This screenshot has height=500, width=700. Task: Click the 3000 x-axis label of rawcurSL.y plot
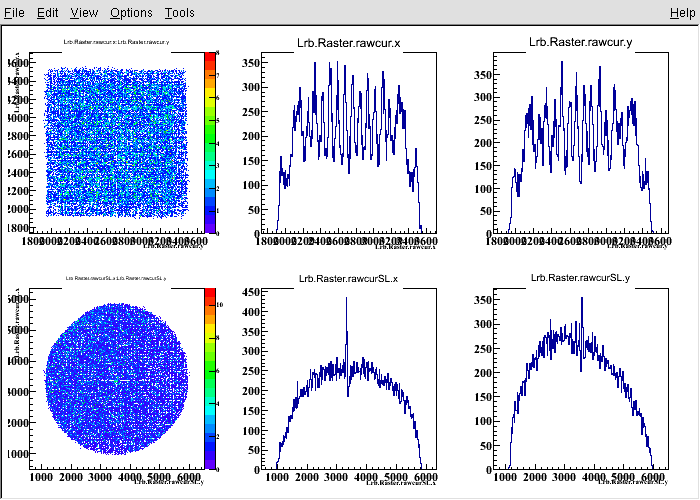point(564,477)
